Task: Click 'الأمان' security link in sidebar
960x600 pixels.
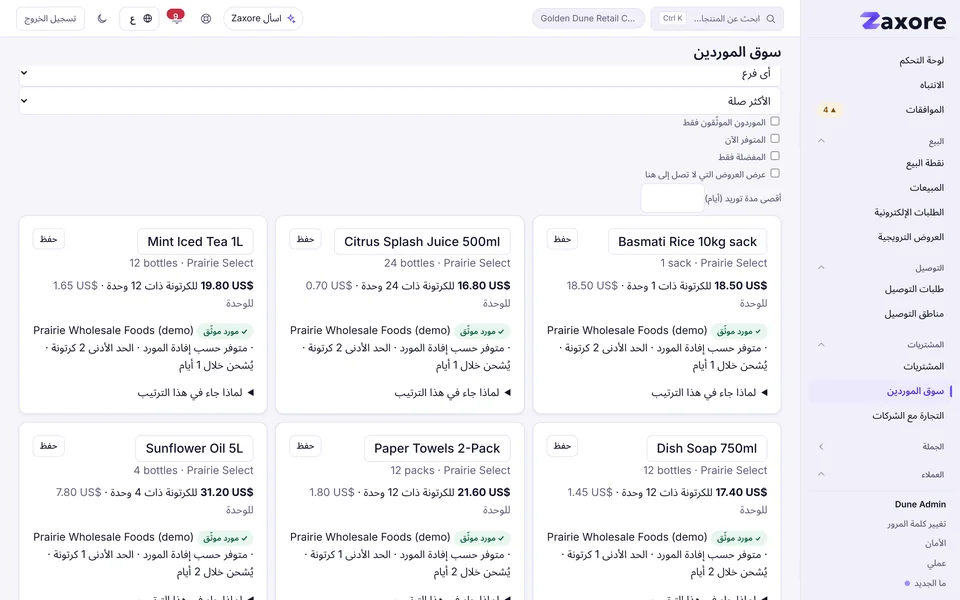Action: click(935, 543)
